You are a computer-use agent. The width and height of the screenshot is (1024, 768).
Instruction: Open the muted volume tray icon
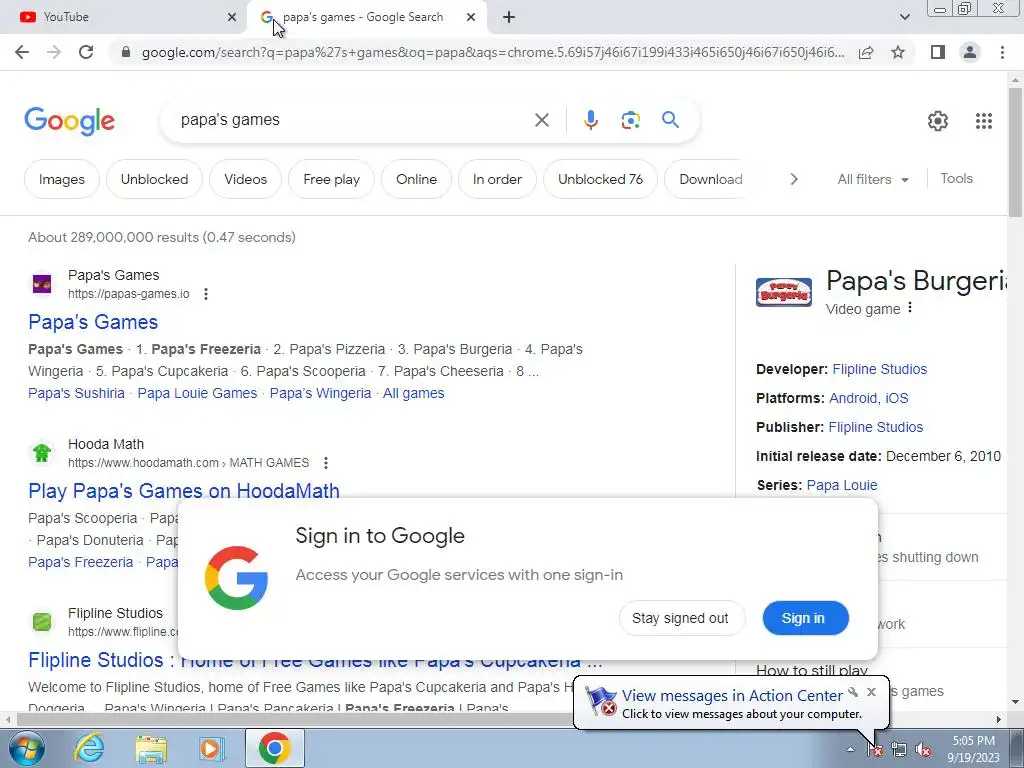923,750
